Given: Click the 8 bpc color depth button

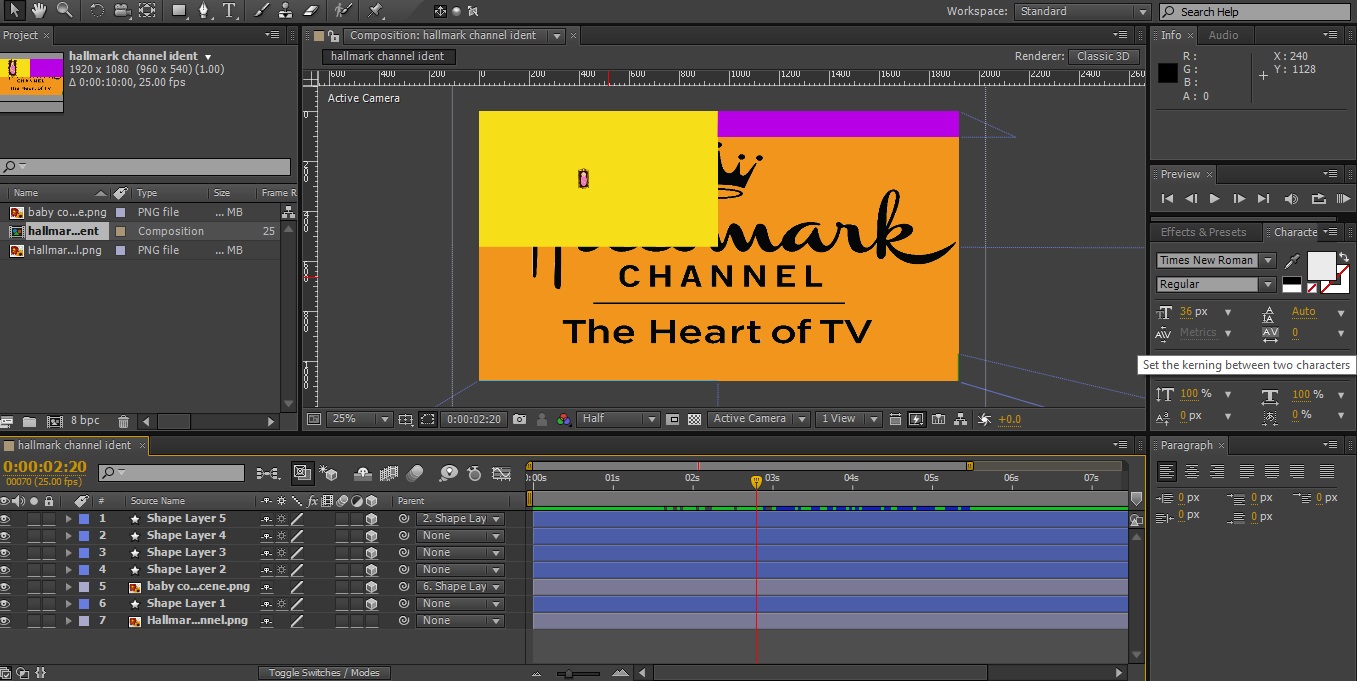Looking at the screenshot, I should click(x=85, y=422).
